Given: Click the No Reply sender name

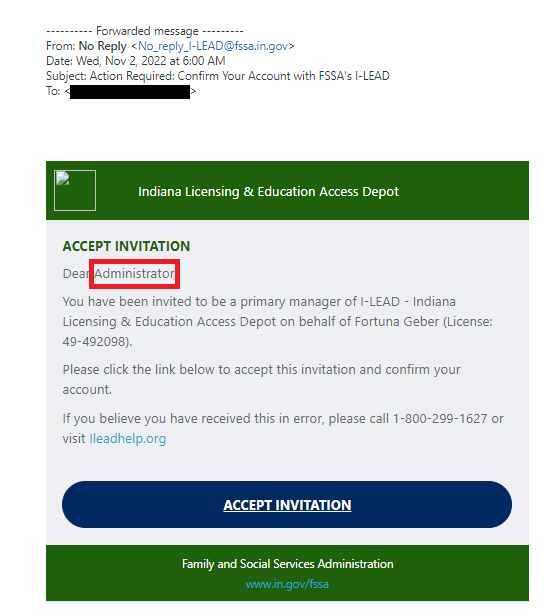Looking at the screenshot, I should coord(103,46).
